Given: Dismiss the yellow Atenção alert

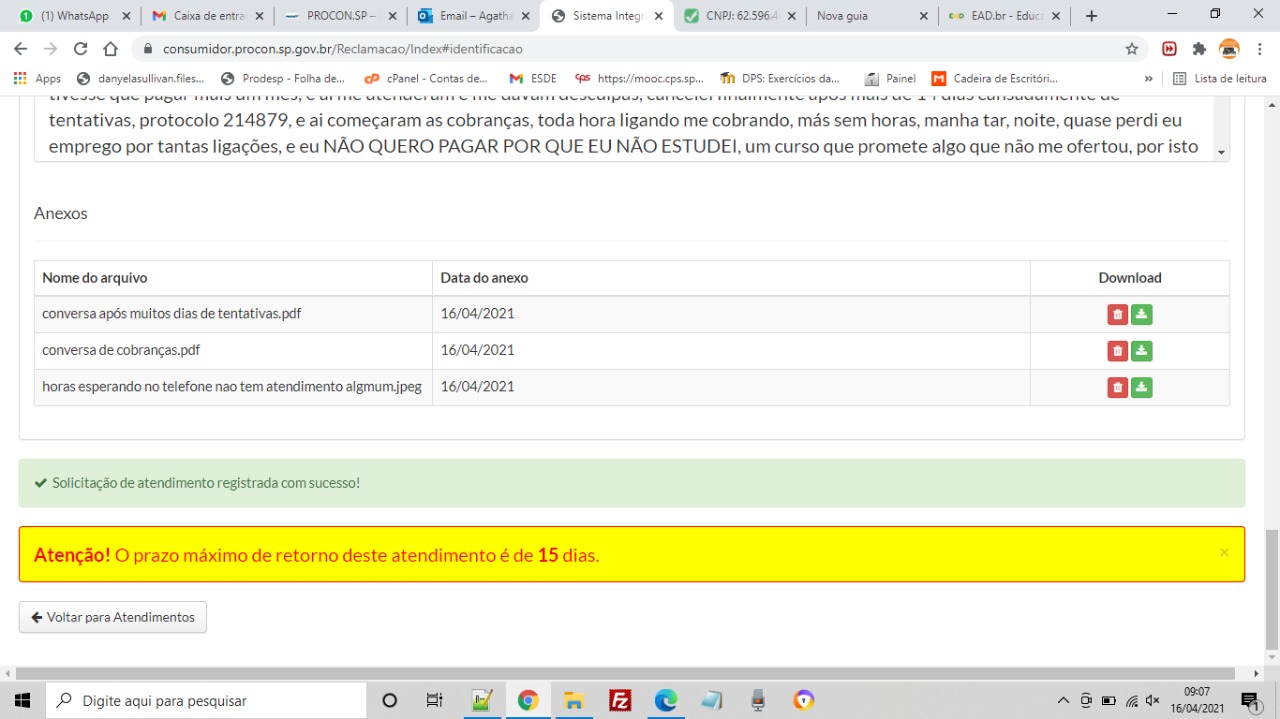Looking at the screenshot, I should [x=1224, y=552].
